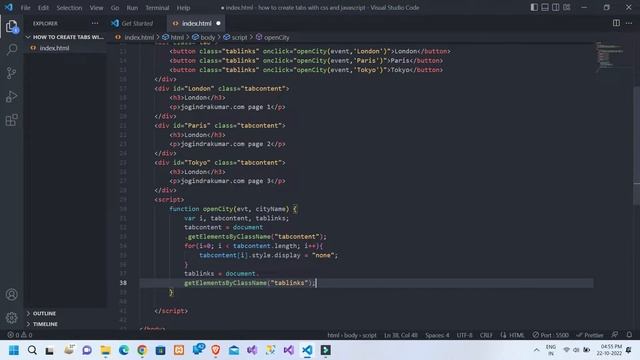Click the feedback icon in status bar
Viewport: 640px width, 360px height.
point(615,335)
